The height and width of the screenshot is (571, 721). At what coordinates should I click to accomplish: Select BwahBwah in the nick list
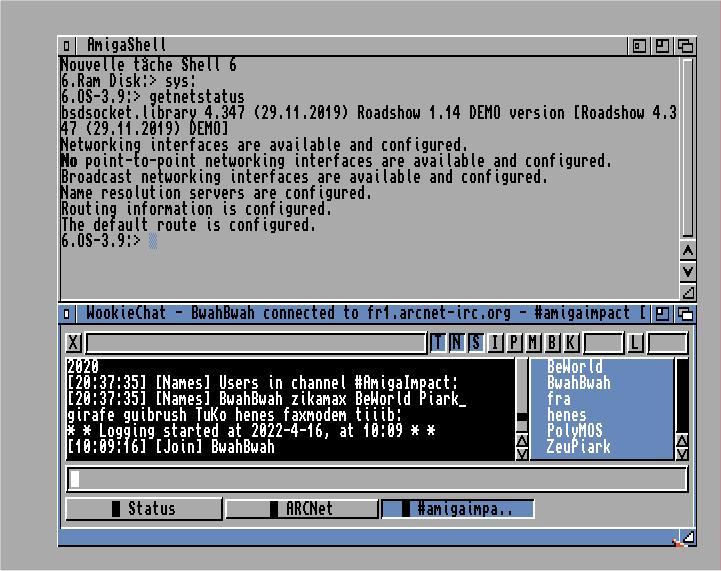tap(578, 383)
